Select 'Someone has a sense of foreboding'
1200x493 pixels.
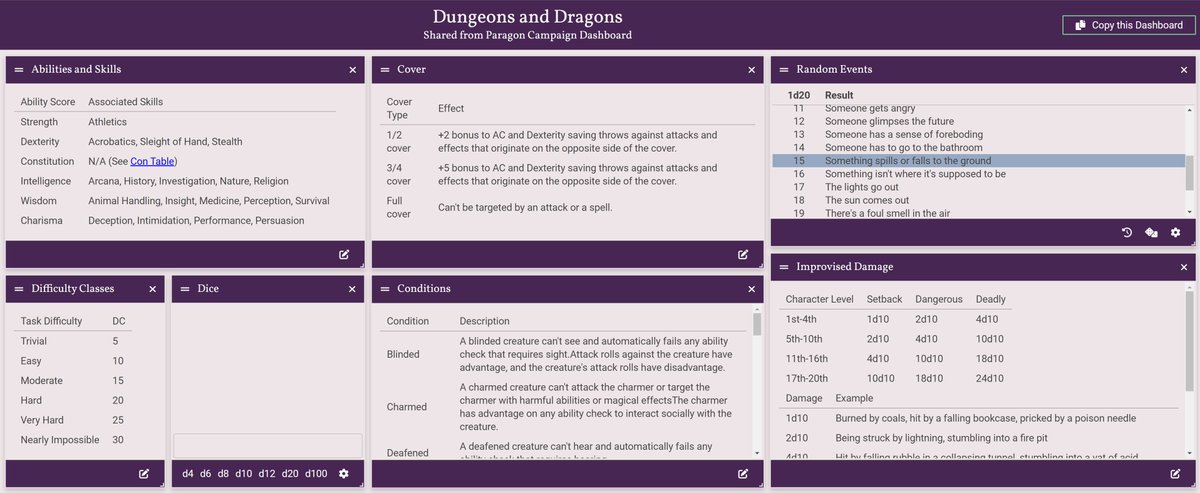pos(979,134)
